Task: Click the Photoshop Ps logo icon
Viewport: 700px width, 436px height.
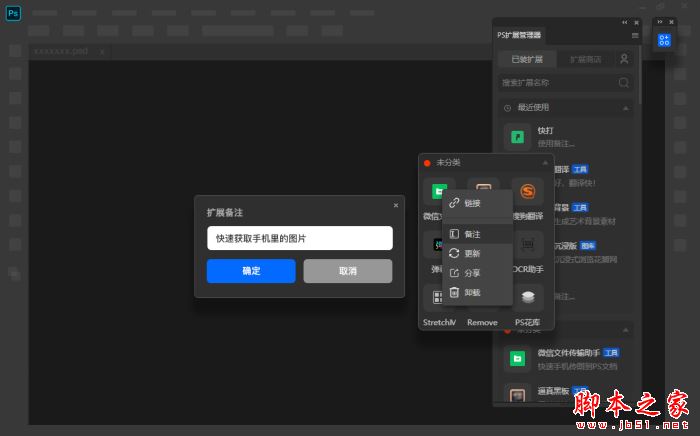Action: 13,13
